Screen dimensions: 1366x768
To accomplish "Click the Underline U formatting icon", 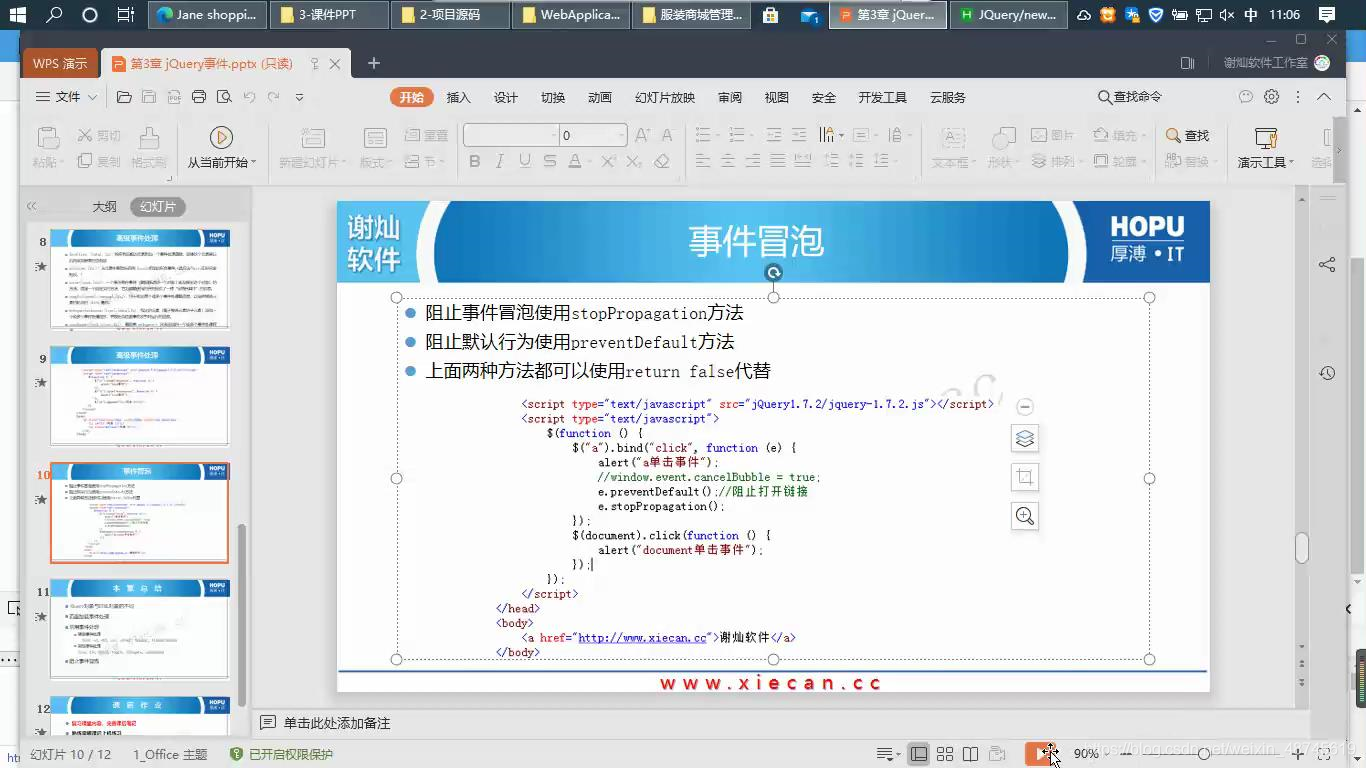I will [x=525, y=161].
